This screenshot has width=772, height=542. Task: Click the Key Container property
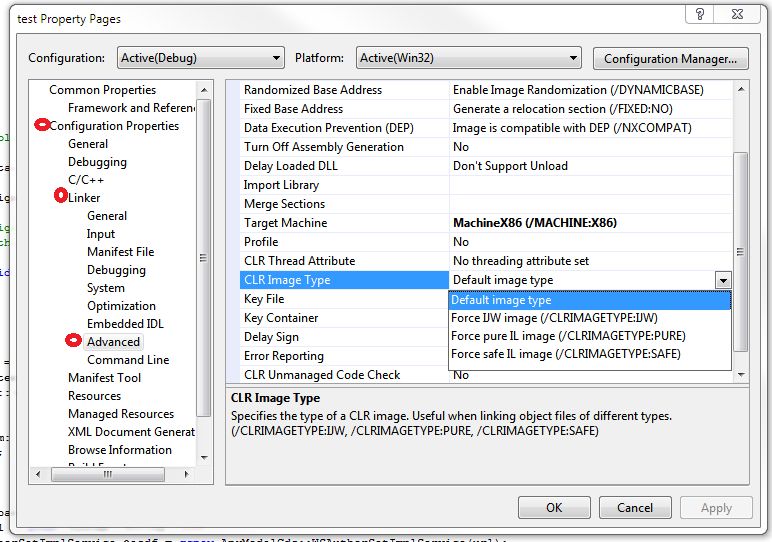pyautogui.click(x=281, y=318)
